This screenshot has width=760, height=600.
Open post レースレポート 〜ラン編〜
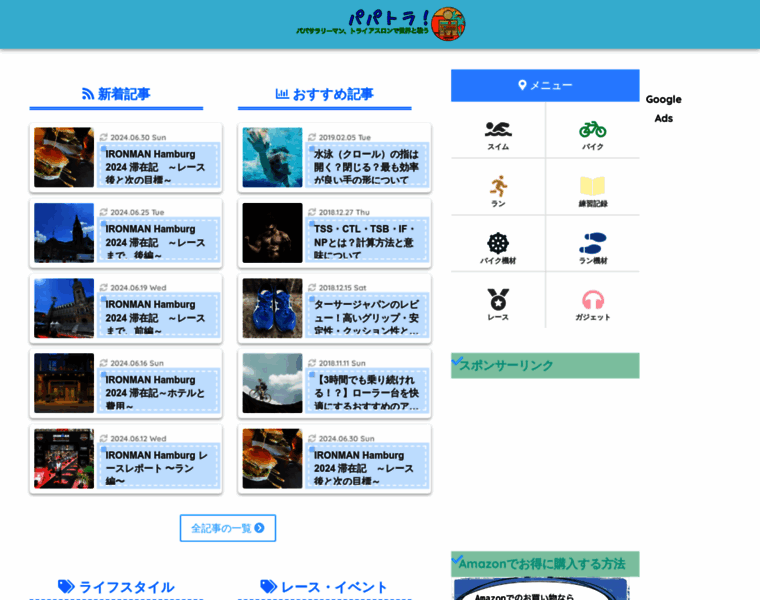[x=126, y=459]
